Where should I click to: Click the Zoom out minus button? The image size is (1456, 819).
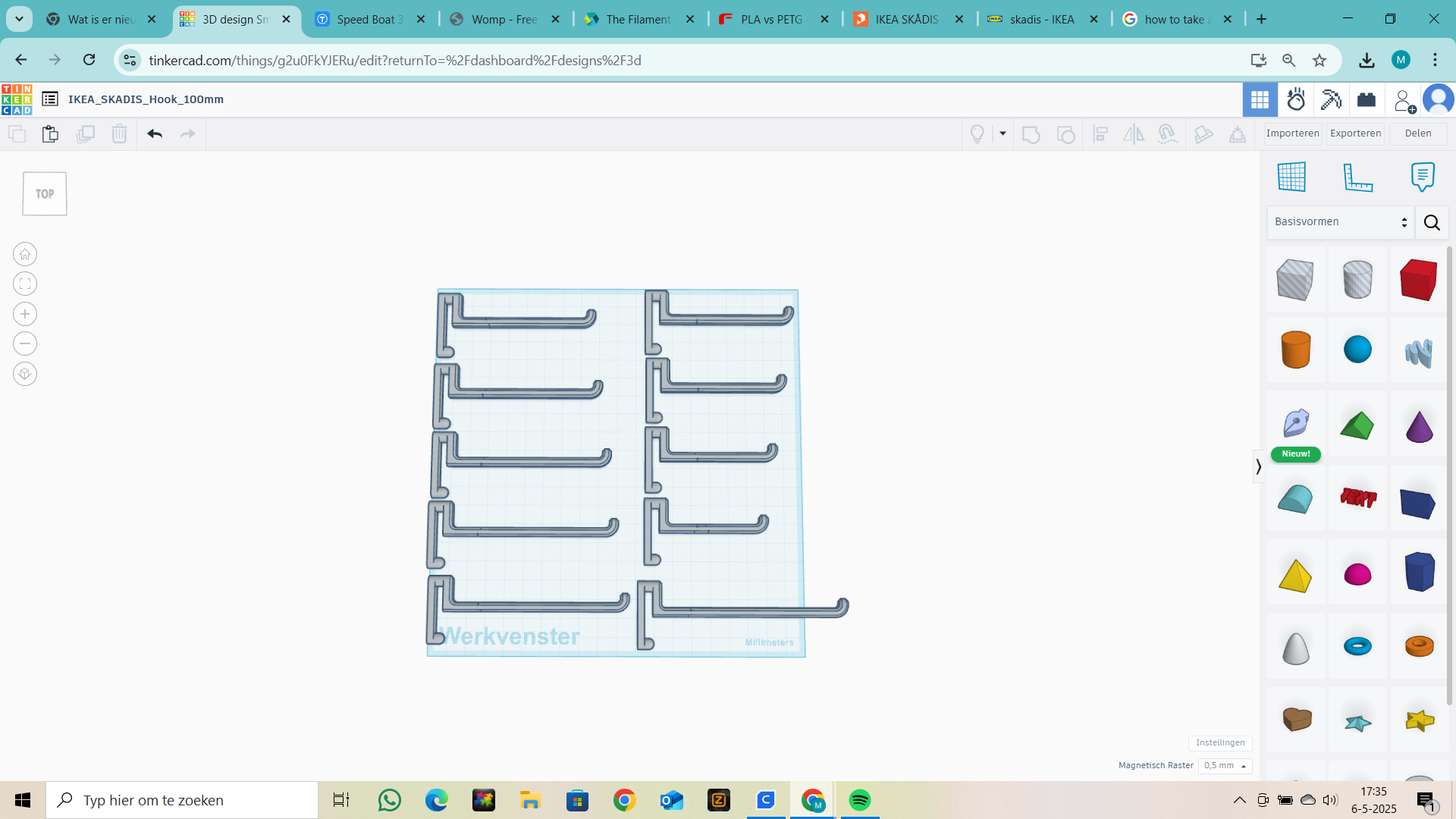tap(25, 344)
